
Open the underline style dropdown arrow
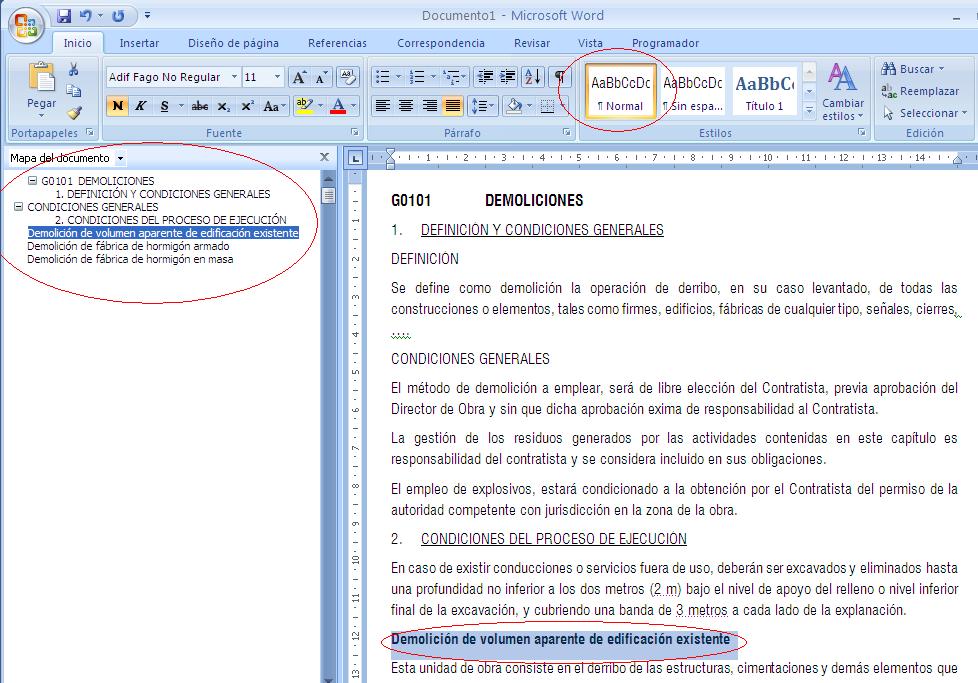click(181, 106)
